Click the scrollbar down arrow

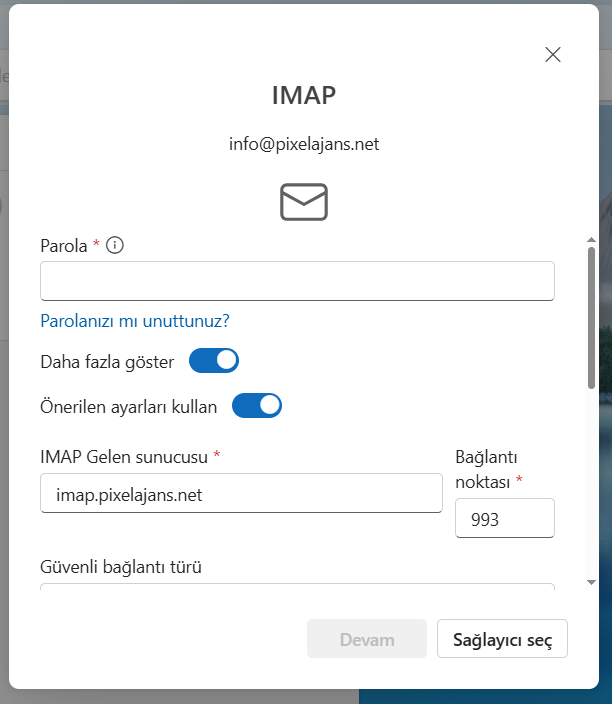(591, 582)
